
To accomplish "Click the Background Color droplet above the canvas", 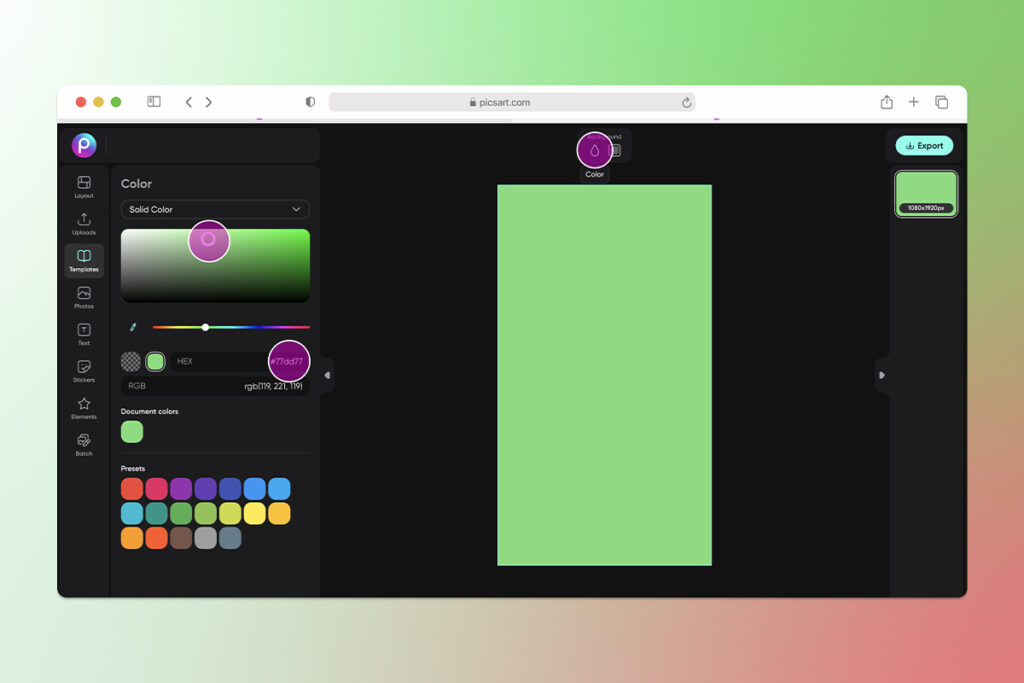I will coord(594,149).
